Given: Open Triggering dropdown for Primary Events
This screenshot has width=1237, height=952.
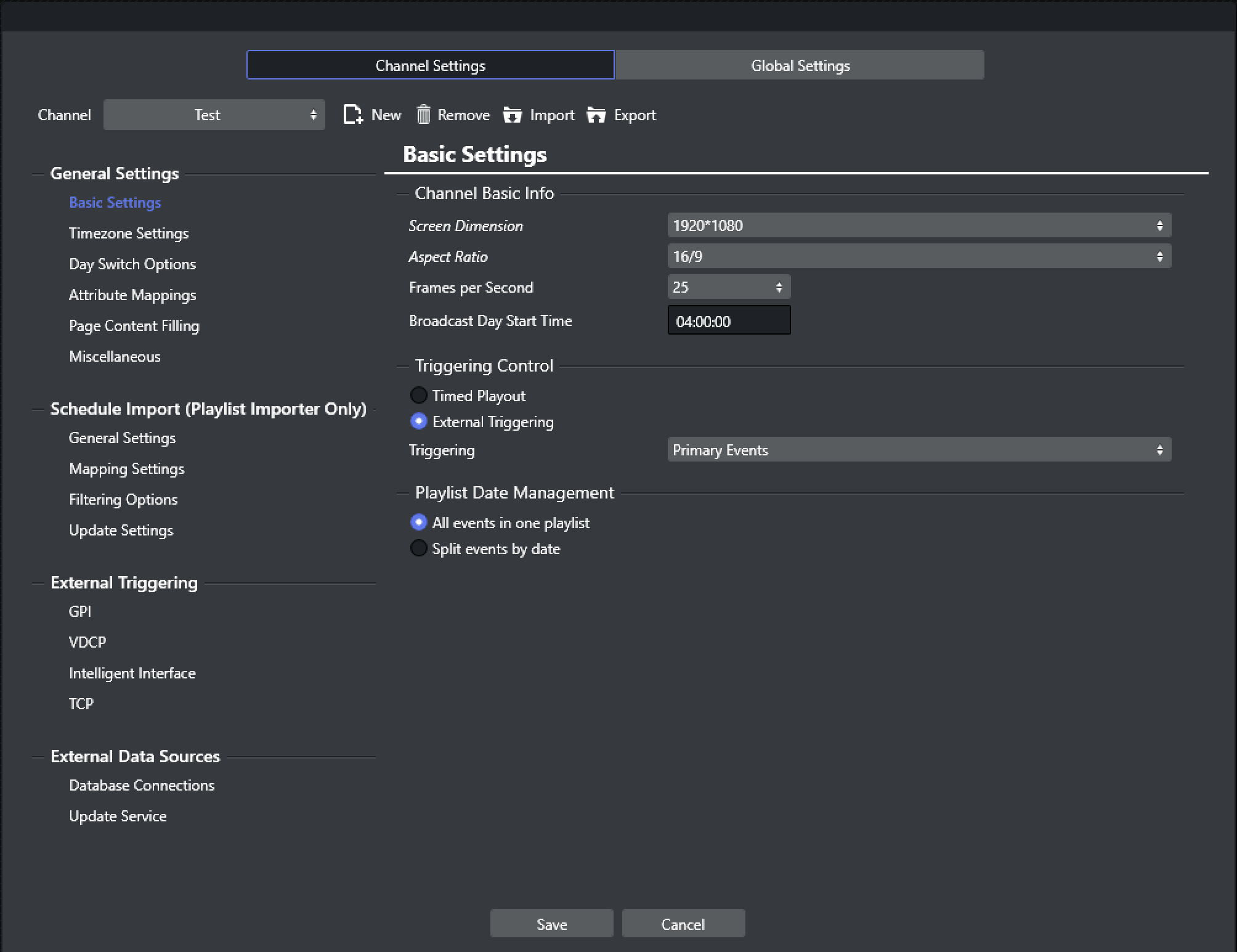Looking at the screenshot, I should (915, 449).
